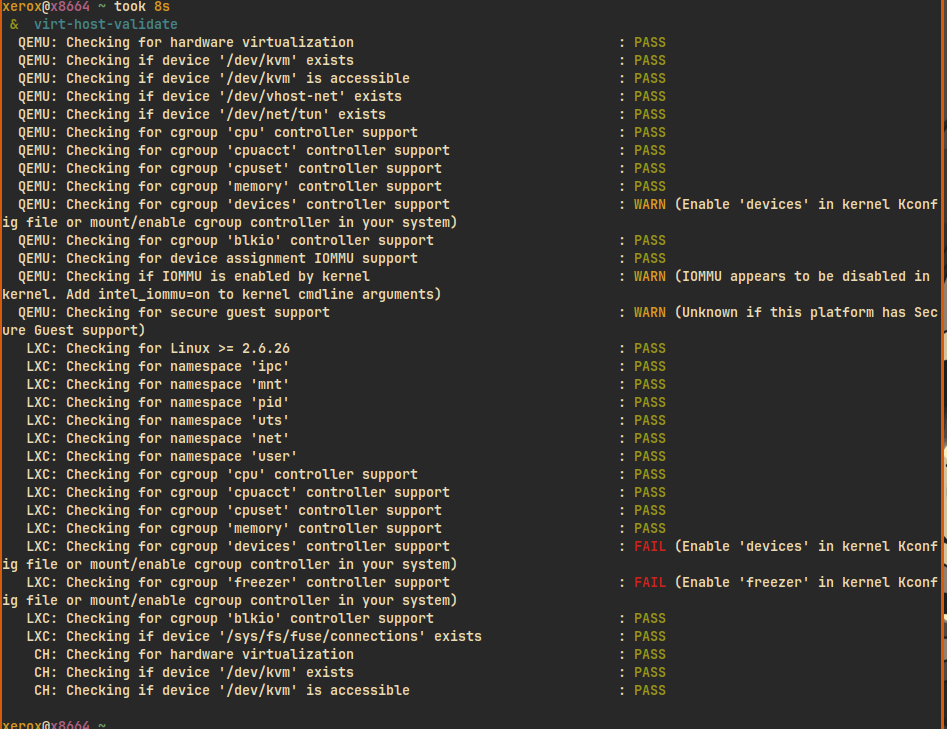
Task: Click the '/dev/net/tun' exists line
Action: click(202, 114)
